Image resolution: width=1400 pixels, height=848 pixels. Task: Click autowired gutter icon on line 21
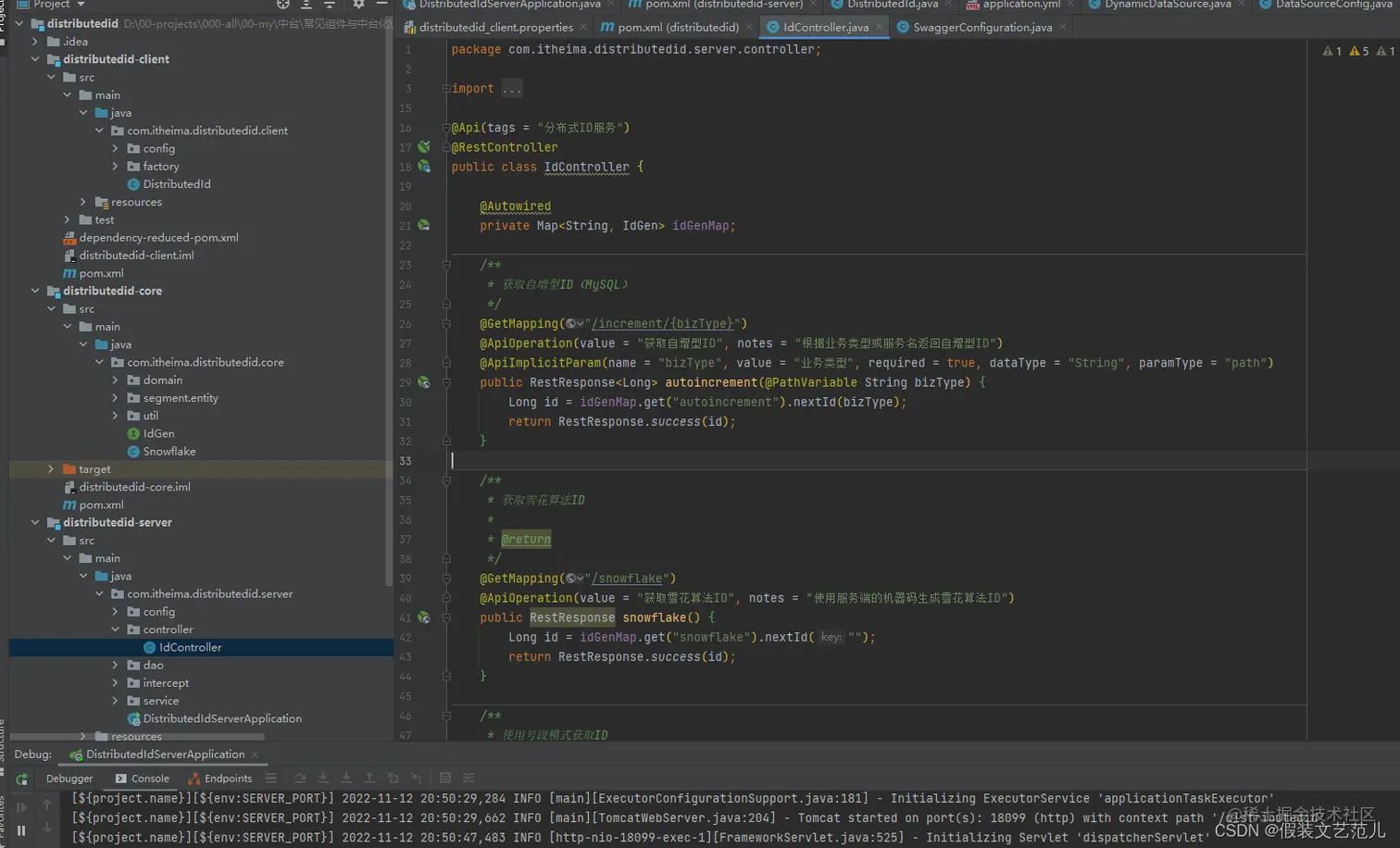point(424,225)
